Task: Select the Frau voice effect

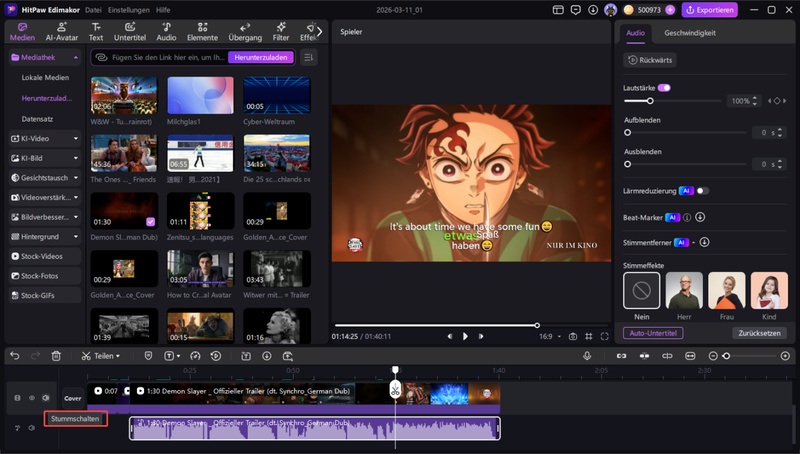Action: point(727,290)
